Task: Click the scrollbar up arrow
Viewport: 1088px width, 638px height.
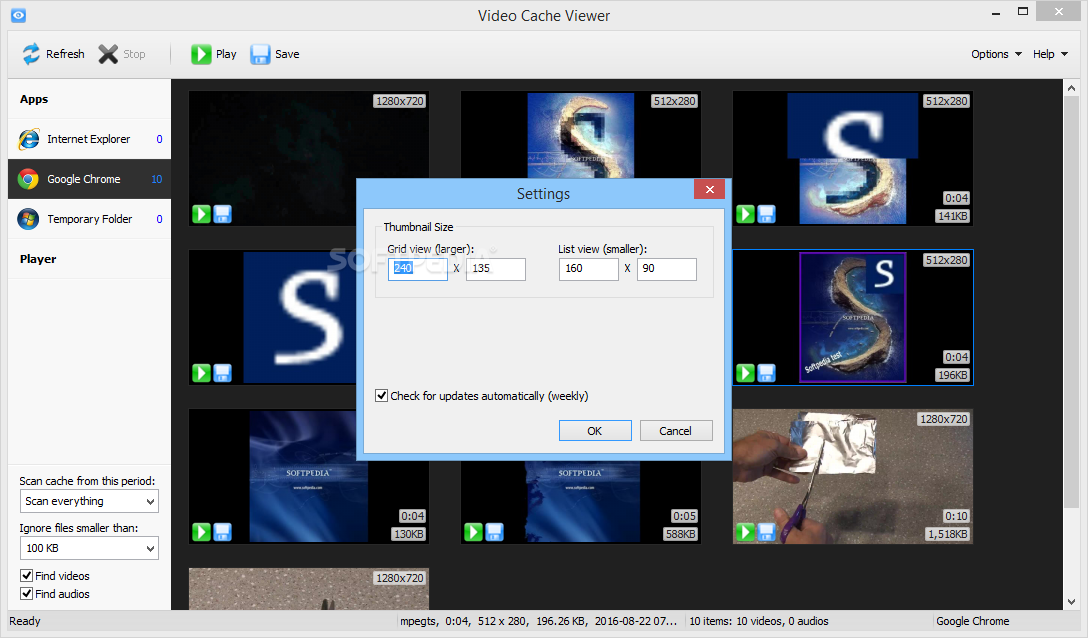Action: [x=1071, y=89]
